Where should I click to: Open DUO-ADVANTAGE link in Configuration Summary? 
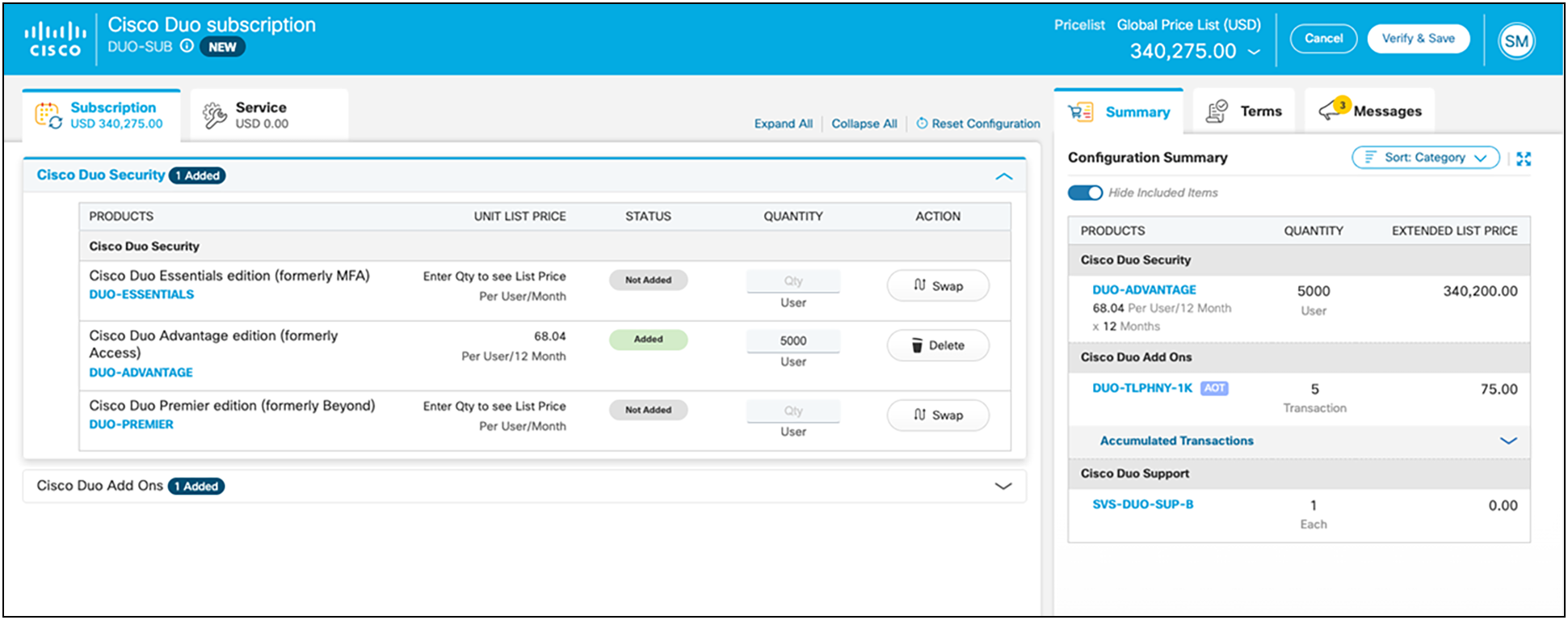pos(1144,289)
